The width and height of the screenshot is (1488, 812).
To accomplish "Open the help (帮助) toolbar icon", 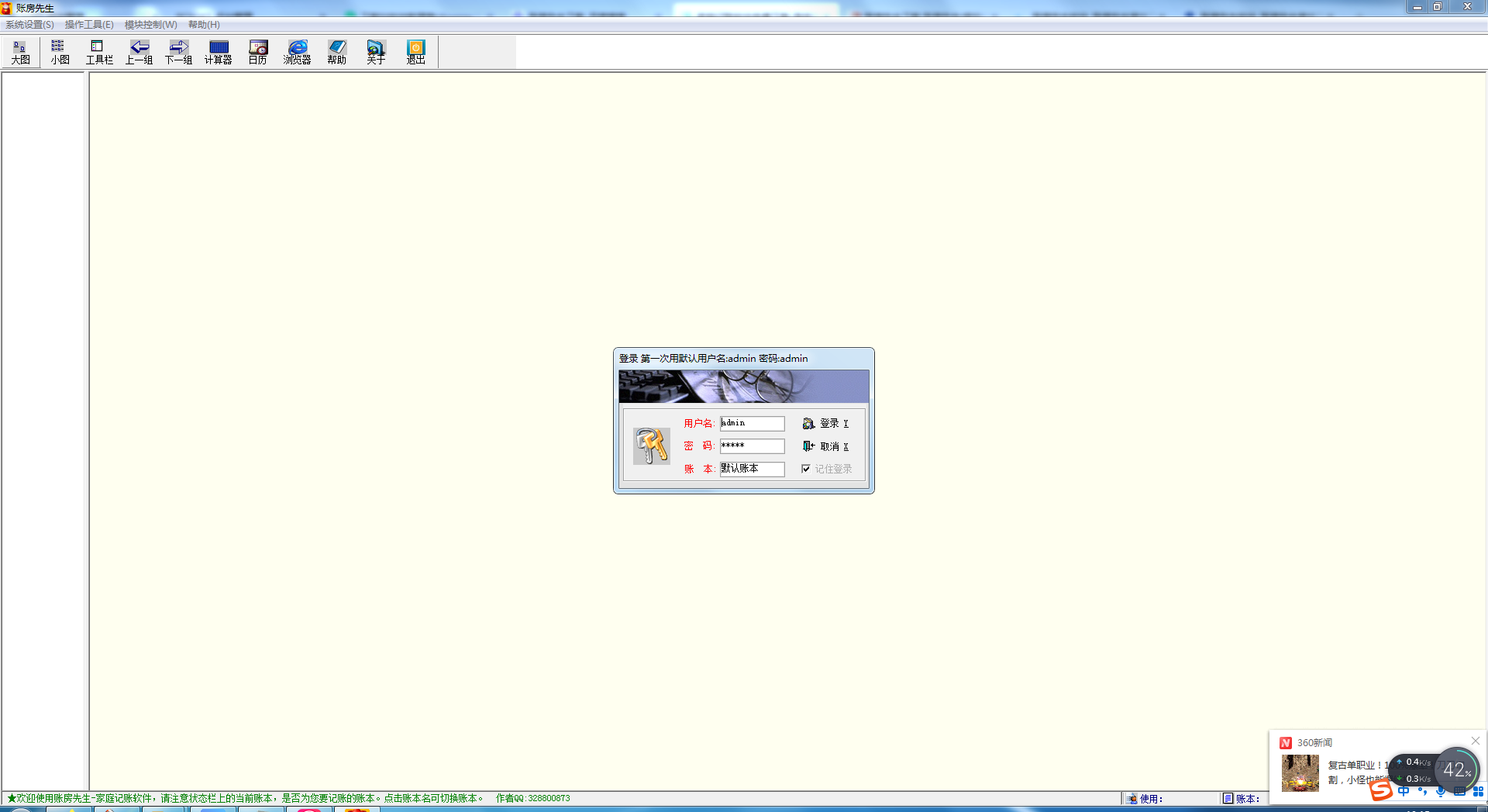I will coord(336,53).
